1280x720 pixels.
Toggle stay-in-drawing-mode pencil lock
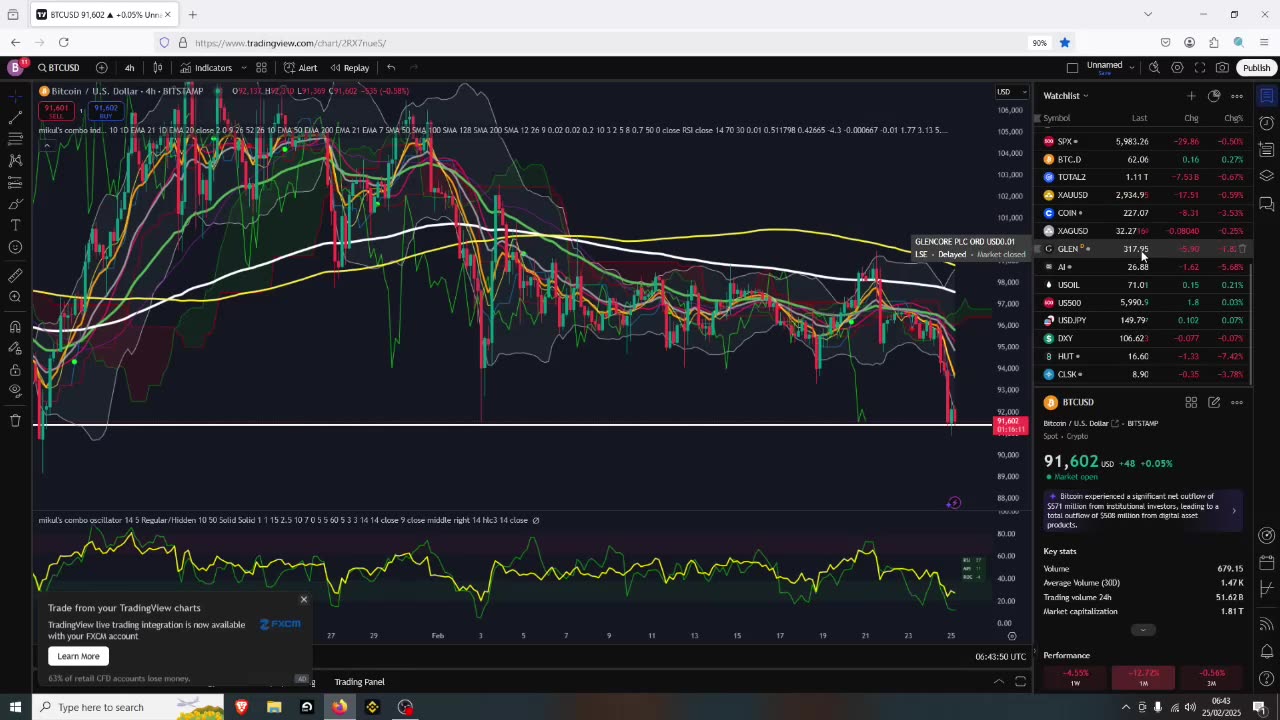click(15, 348)
